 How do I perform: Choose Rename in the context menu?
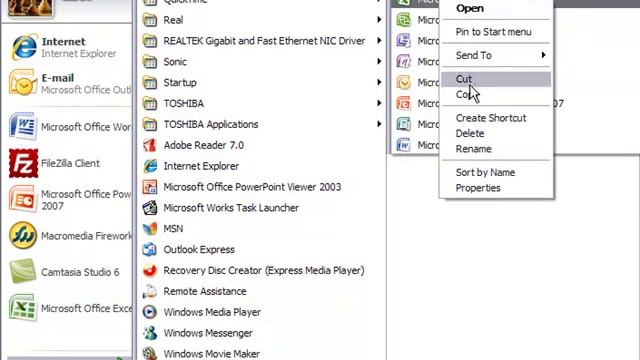[x=496, y=149]
